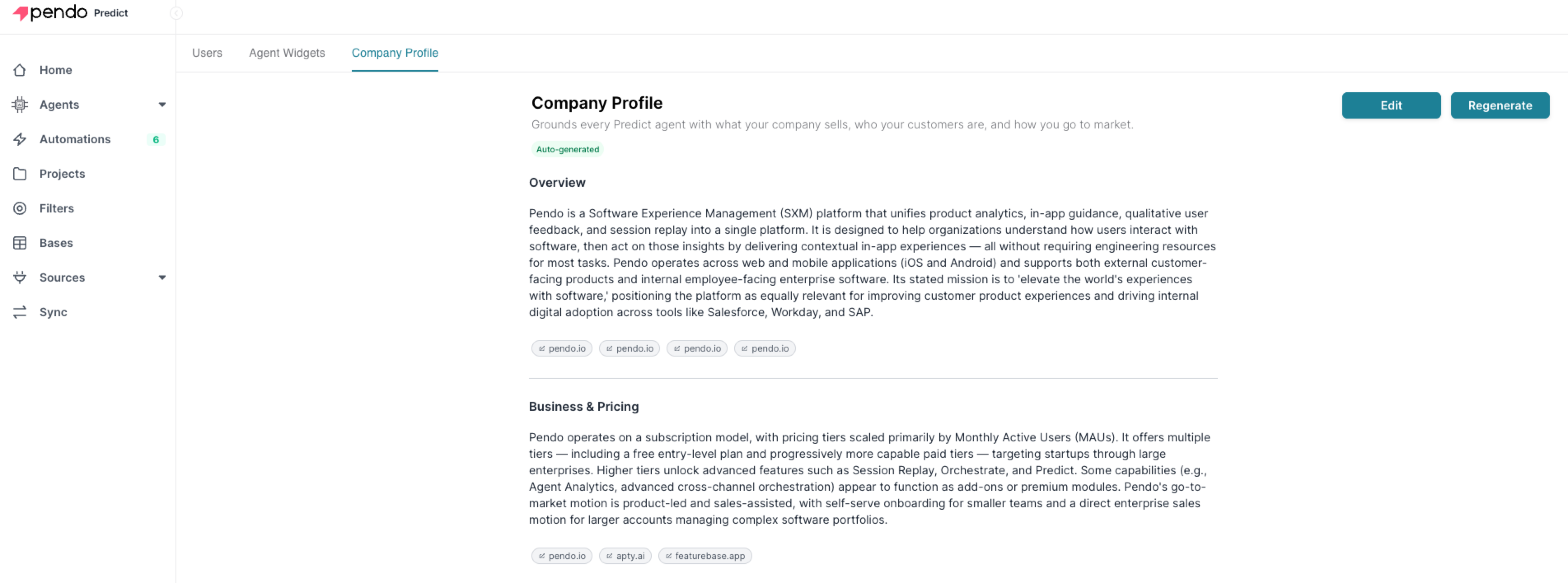This screenshot has width=1568, height=583.
Task: Click the Agents chip icon
Action: (x=19, y=105)
